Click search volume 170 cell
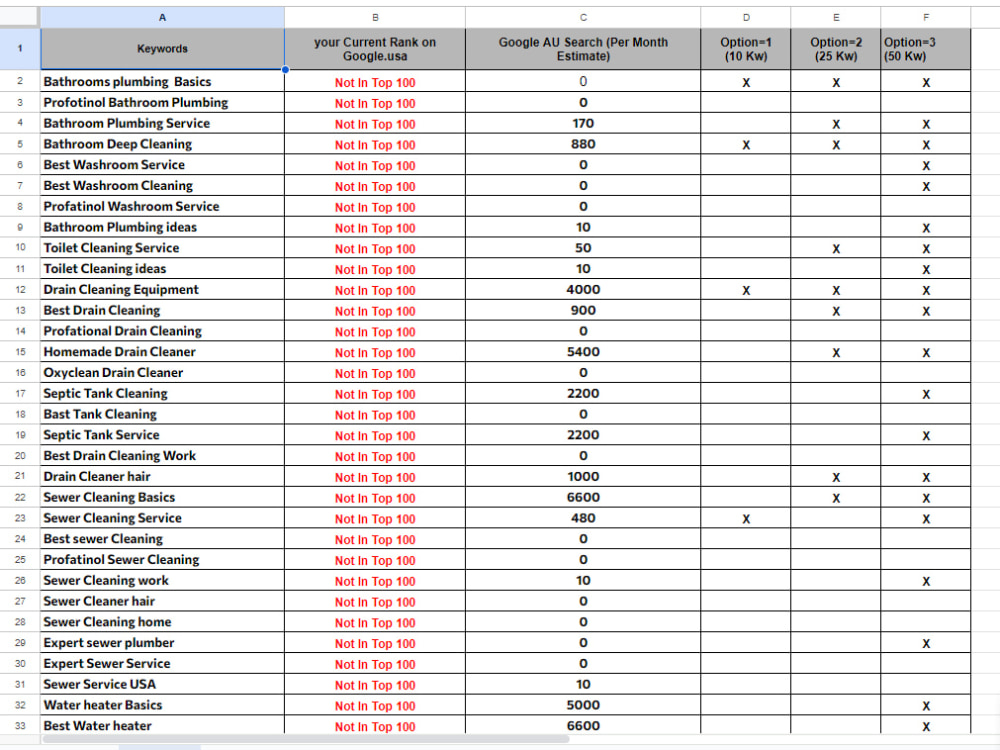 [x=583, y=123]
